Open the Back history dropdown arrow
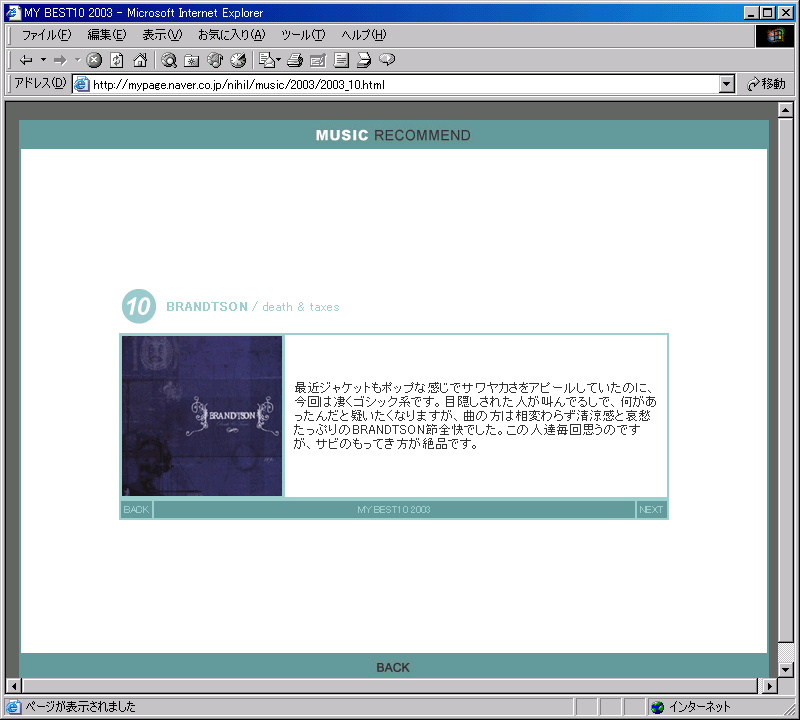The height and width of the screenshot is (720, 800). [x=43, y=60]
